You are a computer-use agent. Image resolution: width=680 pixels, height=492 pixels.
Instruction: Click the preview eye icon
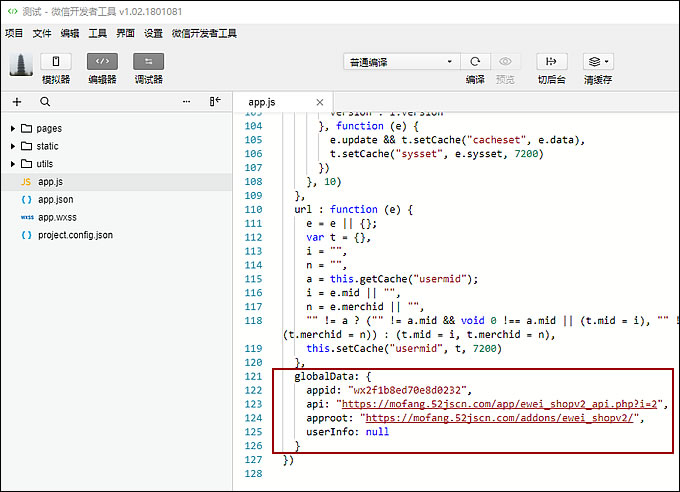point(506,62)
